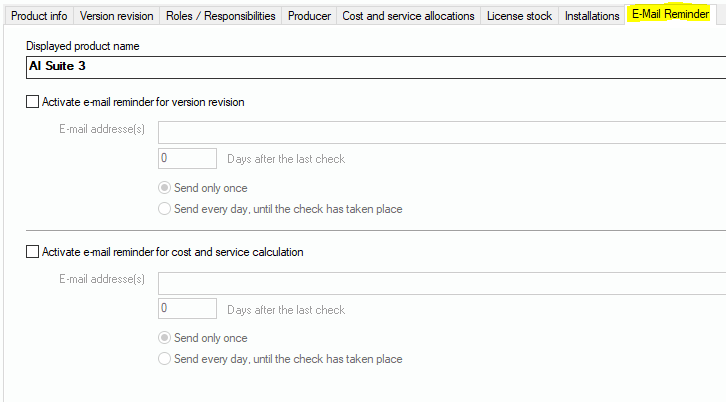Click the cost and service days-after-check box
Viewport: 726px width, 402px height.
pos(187,308)
